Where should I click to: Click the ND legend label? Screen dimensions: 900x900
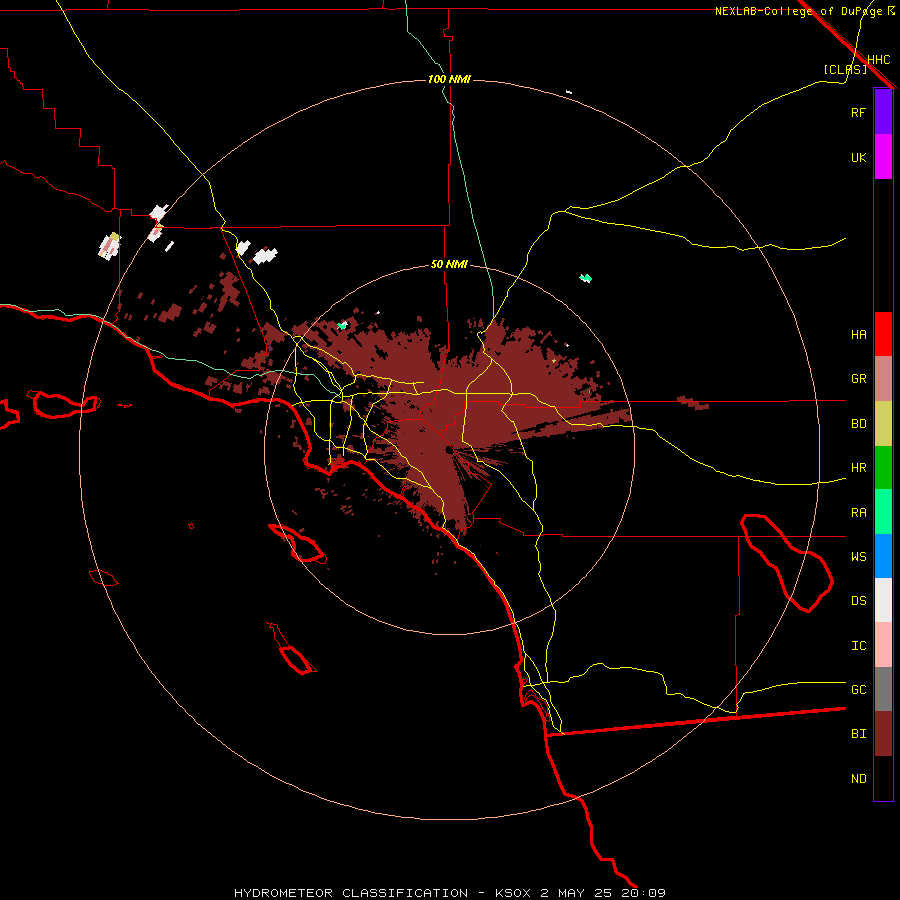[x=858, y=779]
